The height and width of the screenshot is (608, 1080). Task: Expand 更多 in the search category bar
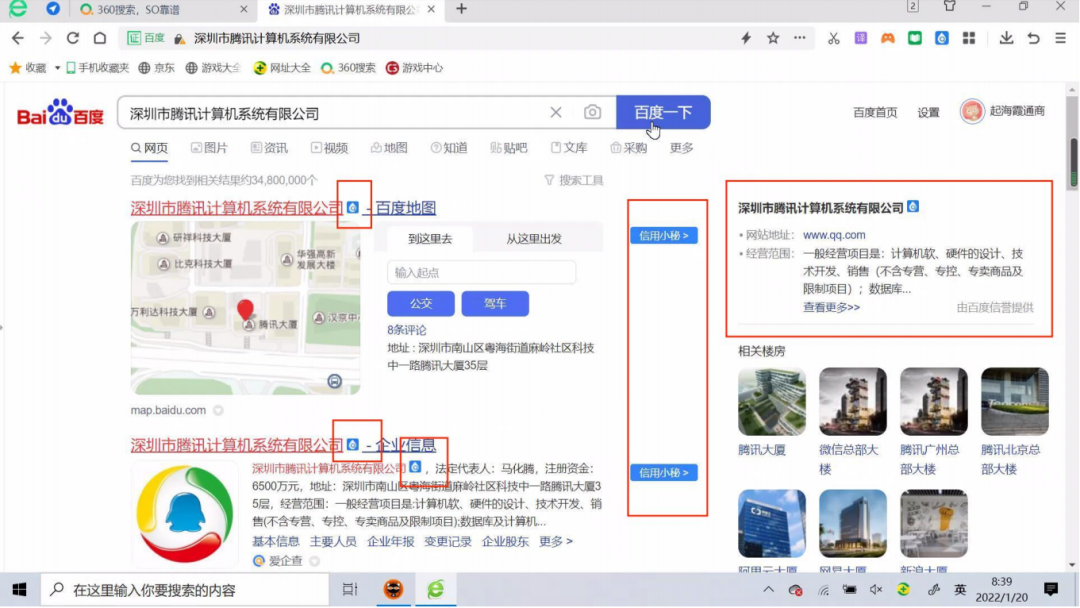tap(681, 148)
